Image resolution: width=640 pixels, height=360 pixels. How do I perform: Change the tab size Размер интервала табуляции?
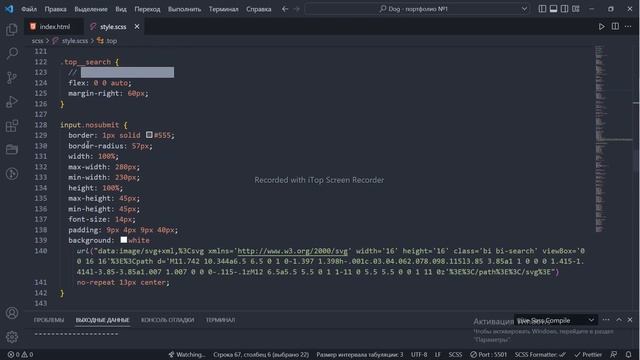360,355
